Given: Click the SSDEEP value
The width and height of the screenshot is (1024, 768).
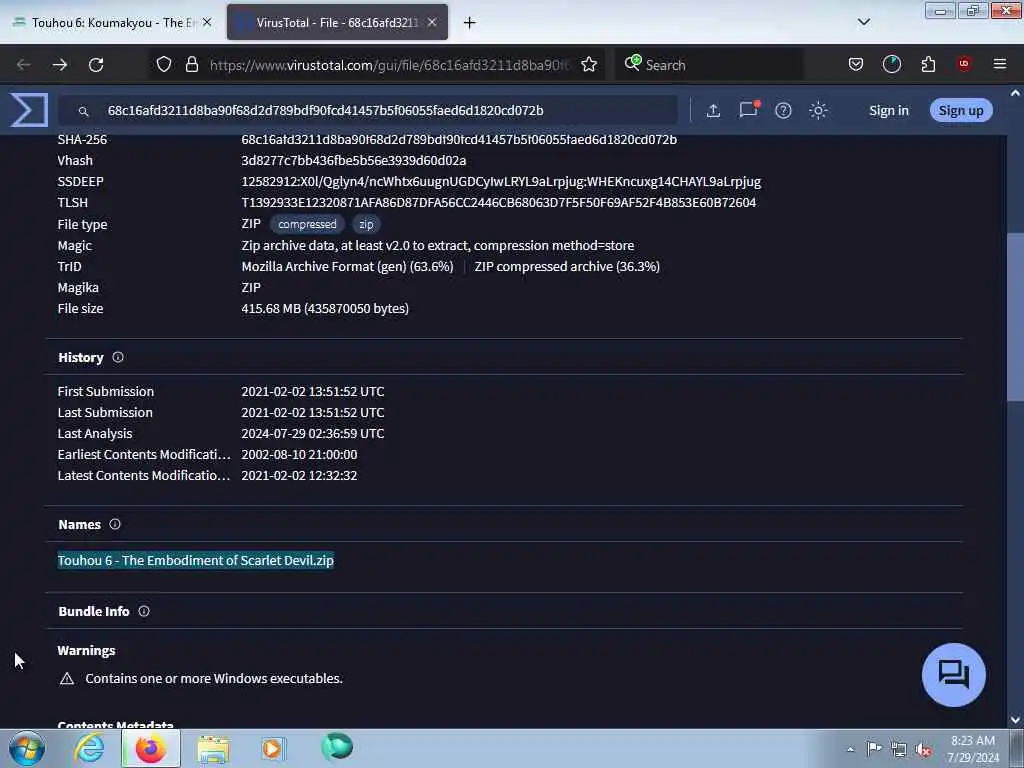Looking at the screenshot, I should coord(501,182).
